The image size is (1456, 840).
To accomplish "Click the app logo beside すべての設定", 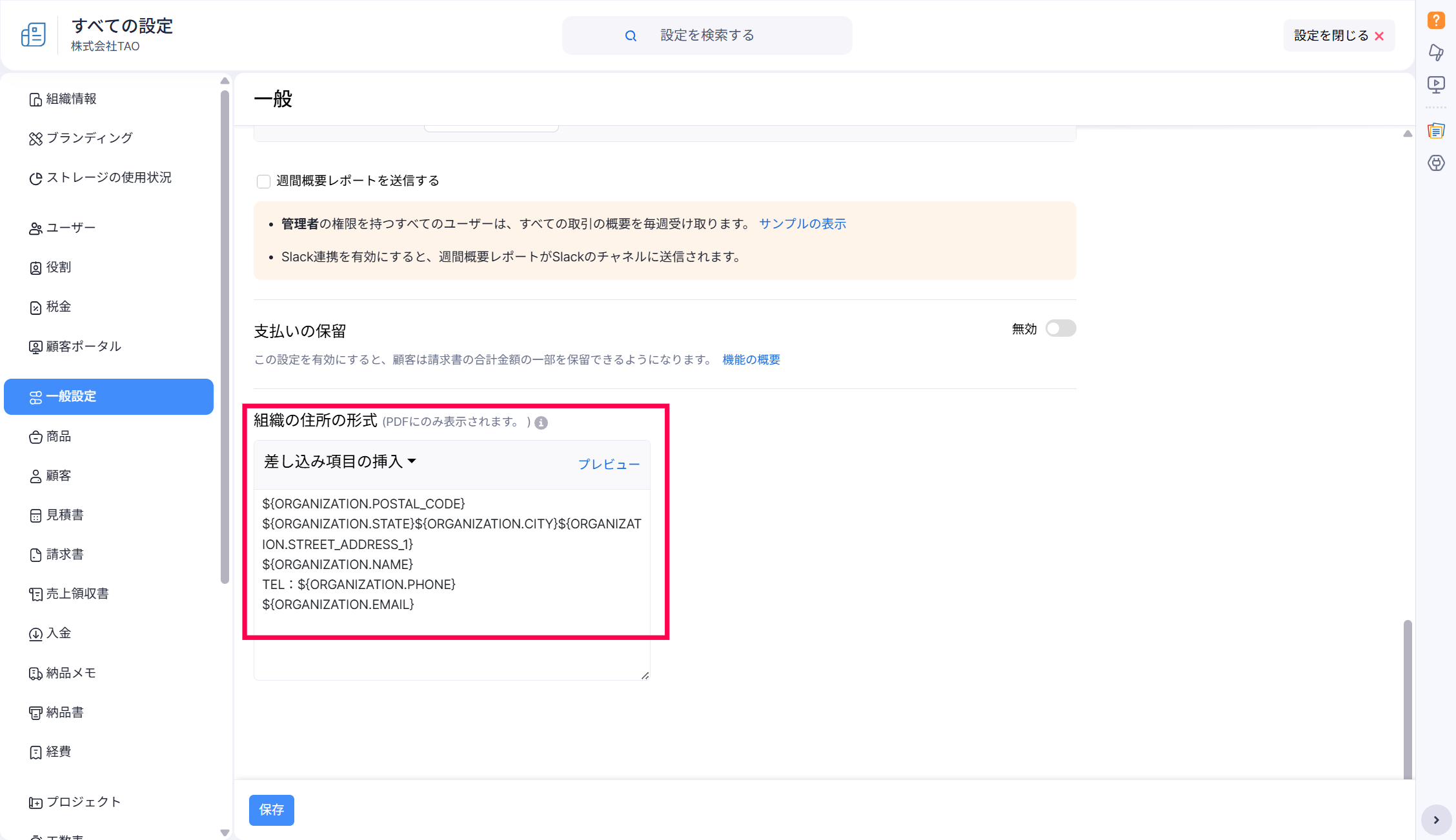I will (34, 35).
